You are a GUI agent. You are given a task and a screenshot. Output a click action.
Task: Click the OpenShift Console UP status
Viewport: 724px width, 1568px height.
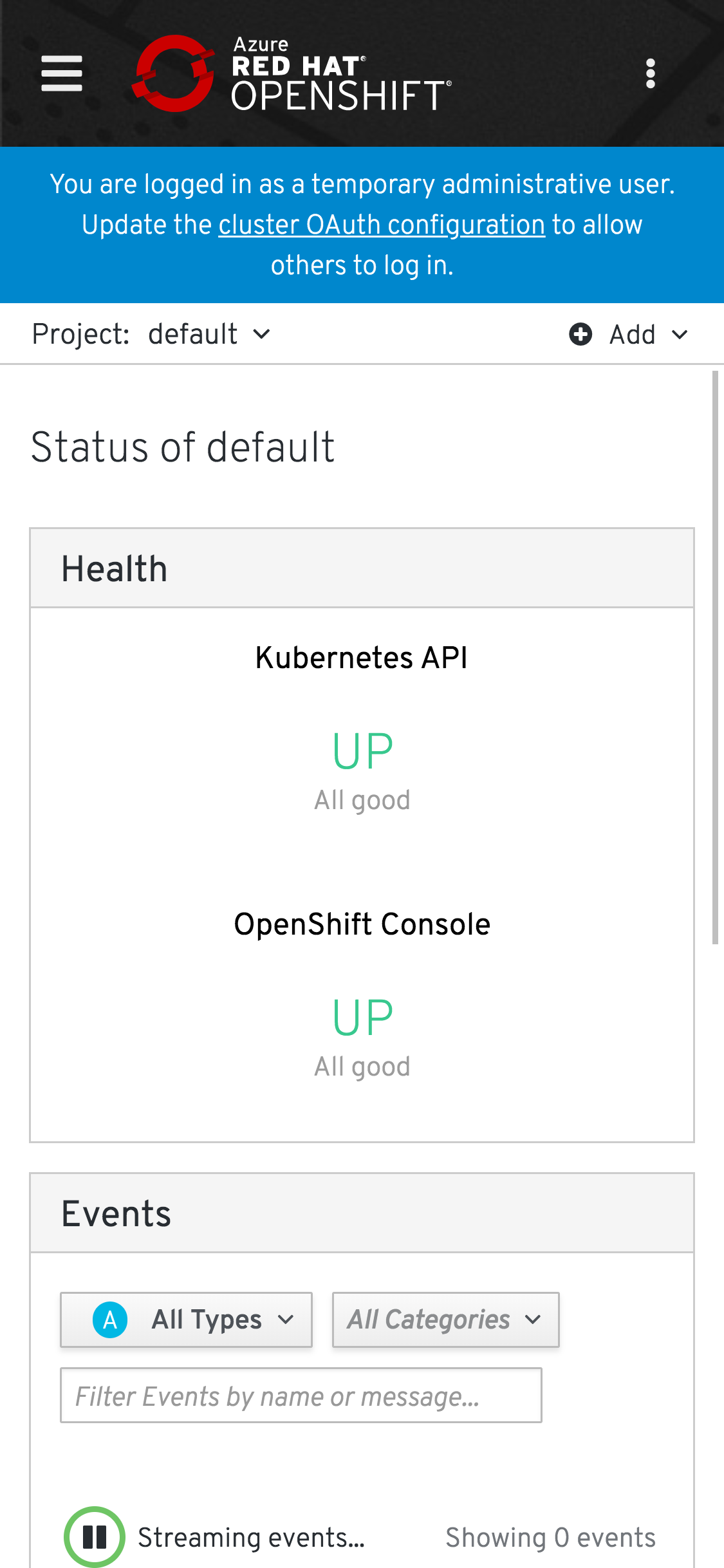362,1017
